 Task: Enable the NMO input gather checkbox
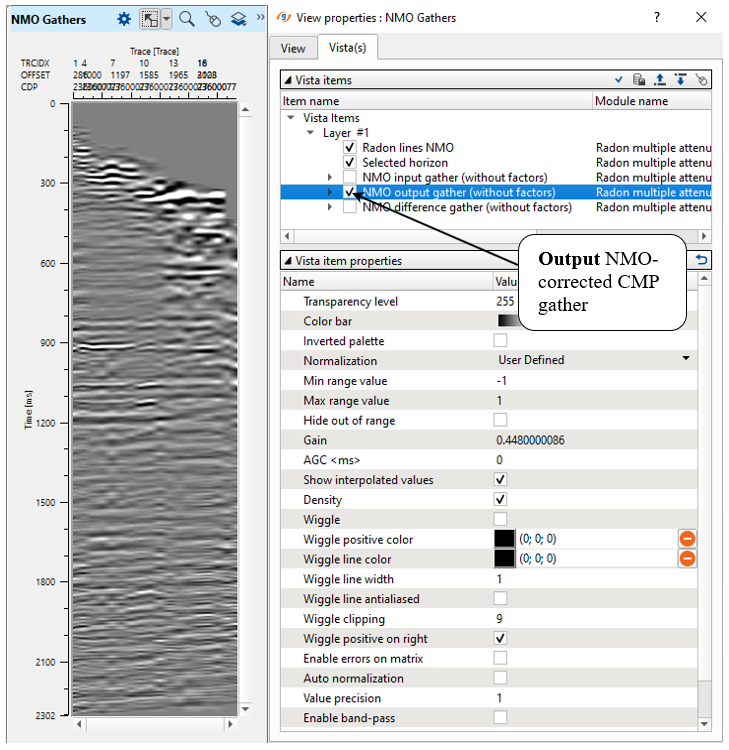pos(350,177)
